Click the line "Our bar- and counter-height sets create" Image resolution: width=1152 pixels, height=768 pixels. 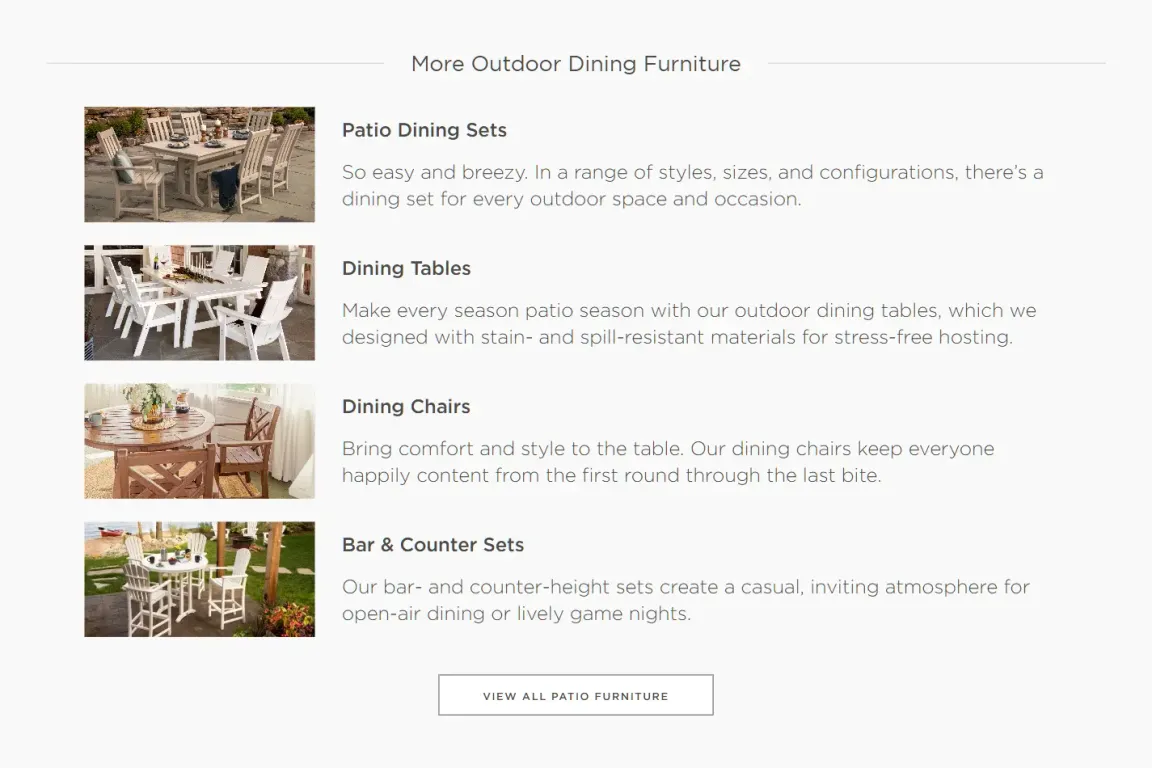(x=685, y=587)
